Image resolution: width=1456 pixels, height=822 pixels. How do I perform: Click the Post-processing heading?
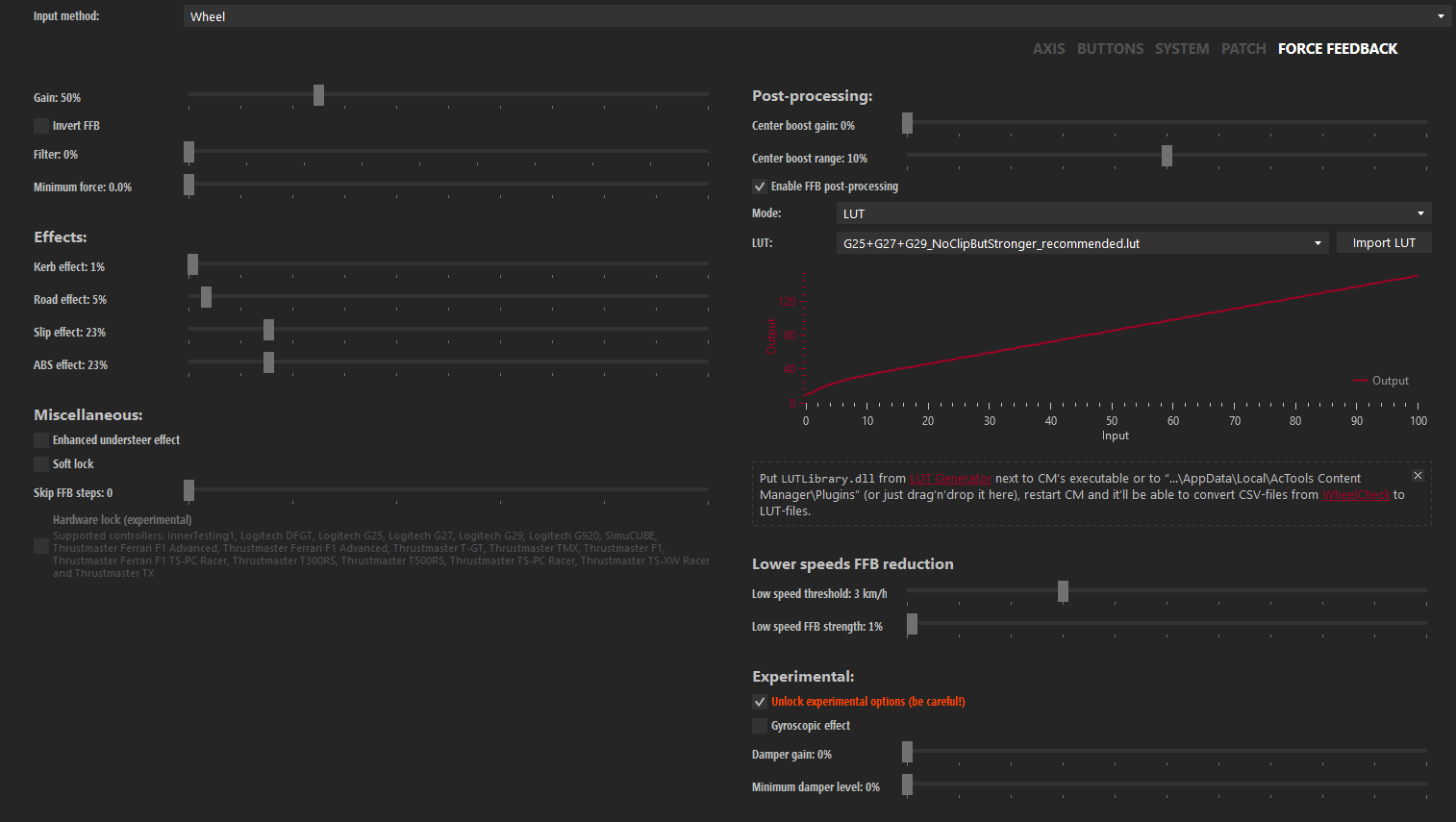(x=812, y=96)
